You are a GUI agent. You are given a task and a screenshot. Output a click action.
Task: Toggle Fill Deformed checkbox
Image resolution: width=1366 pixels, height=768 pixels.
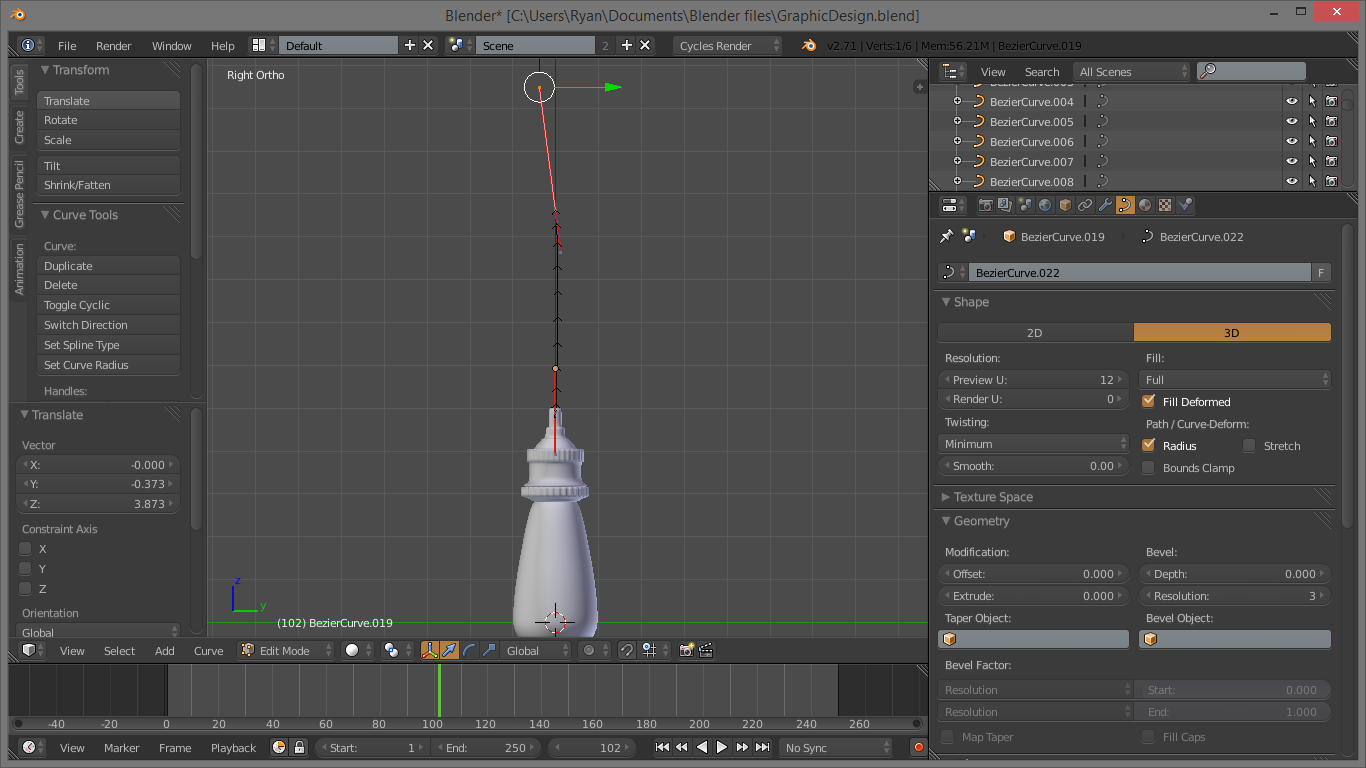point(1148,401)
